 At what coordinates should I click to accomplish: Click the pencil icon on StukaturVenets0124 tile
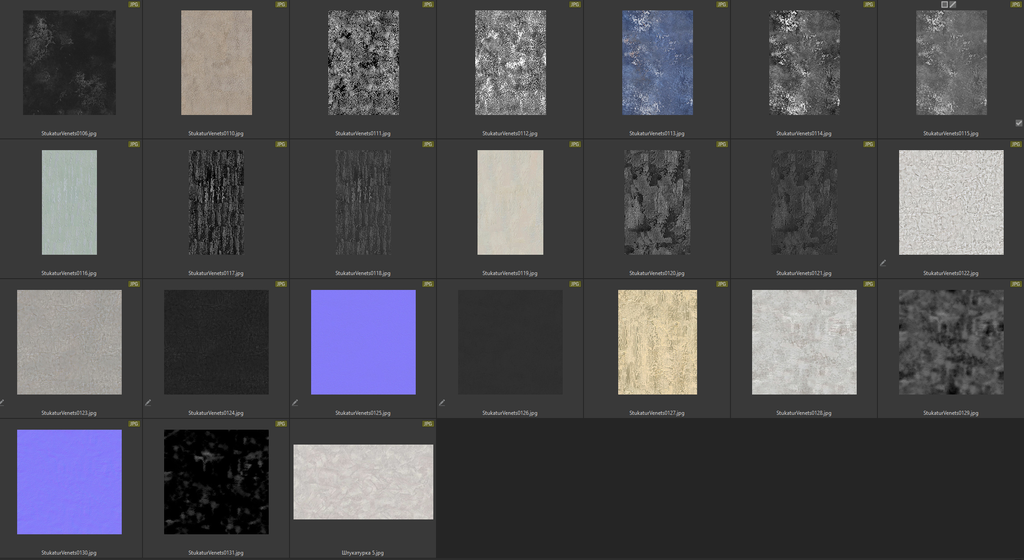click(x=148, y=402)
